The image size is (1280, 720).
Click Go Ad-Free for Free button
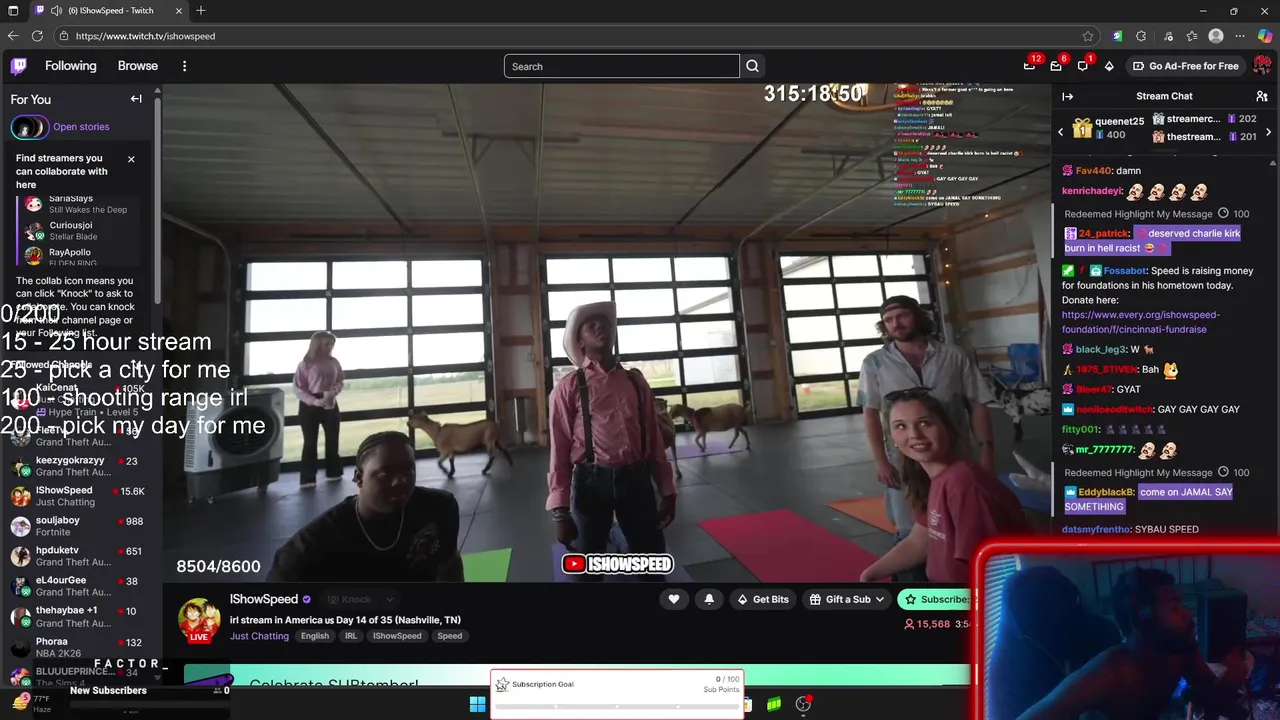1185,66
